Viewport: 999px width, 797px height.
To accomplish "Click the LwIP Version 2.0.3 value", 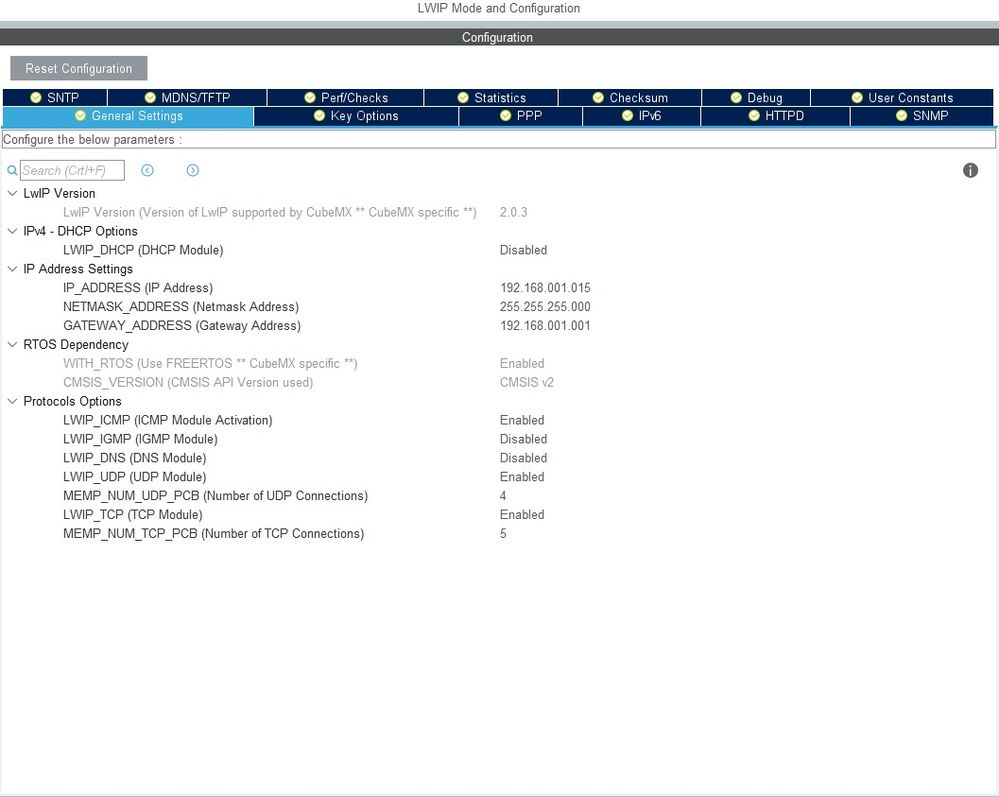I will tap(514, 212).
